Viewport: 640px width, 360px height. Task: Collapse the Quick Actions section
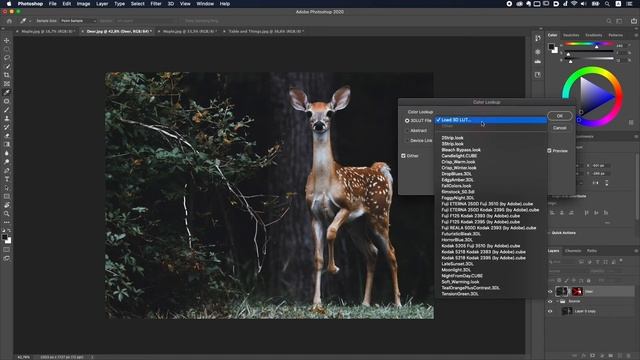[x=549, y=233]
